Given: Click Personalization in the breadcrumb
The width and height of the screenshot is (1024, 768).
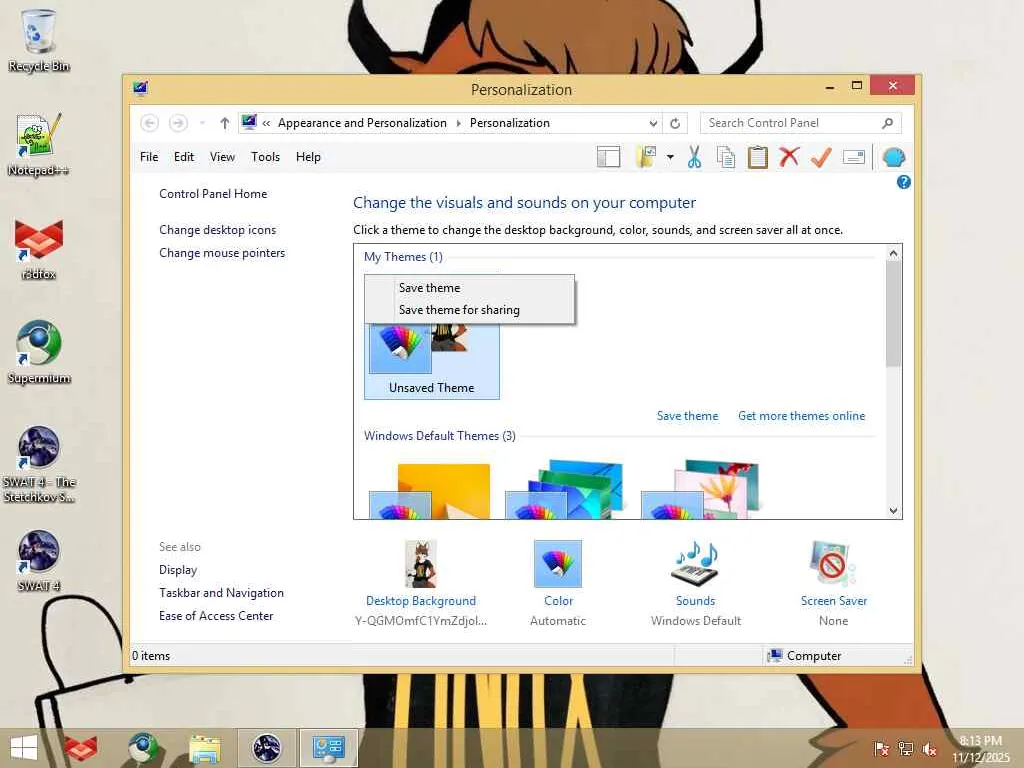Looking at the screenshot, I should (509, 123).
